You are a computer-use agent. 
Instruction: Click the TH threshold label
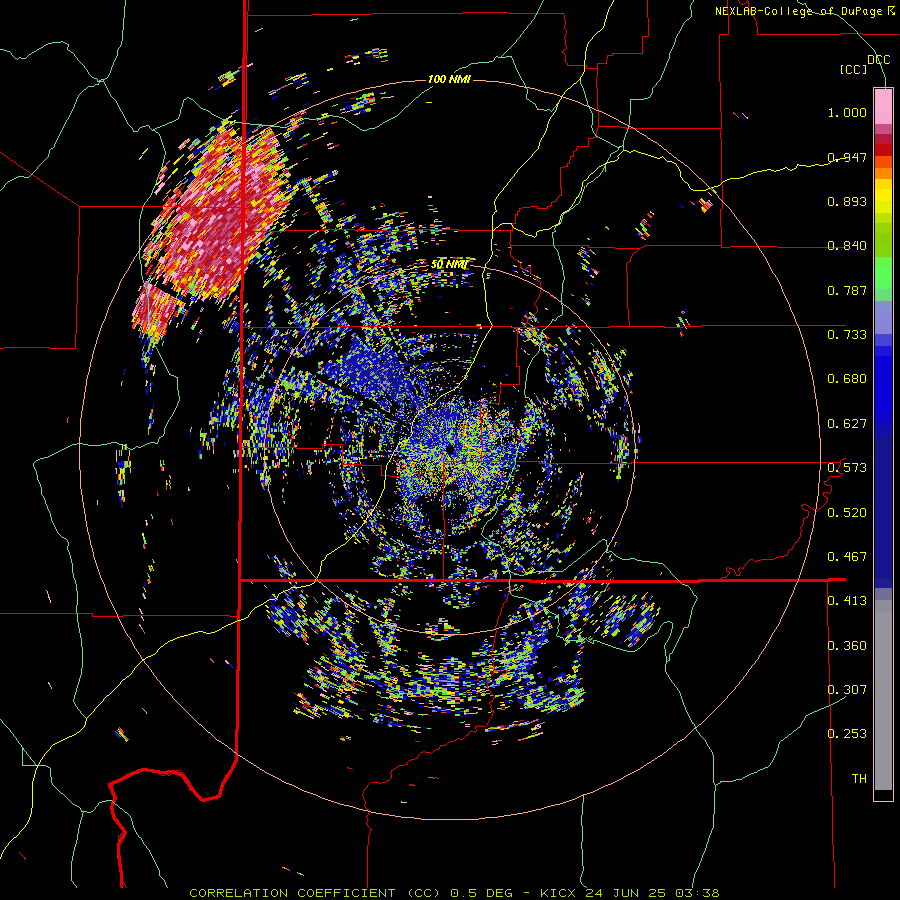(x=859, y=778)
